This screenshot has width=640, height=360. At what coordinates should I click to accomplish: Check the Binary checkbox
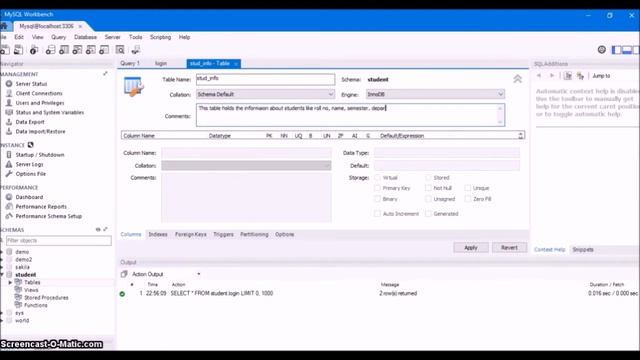[x=377, y=199]
